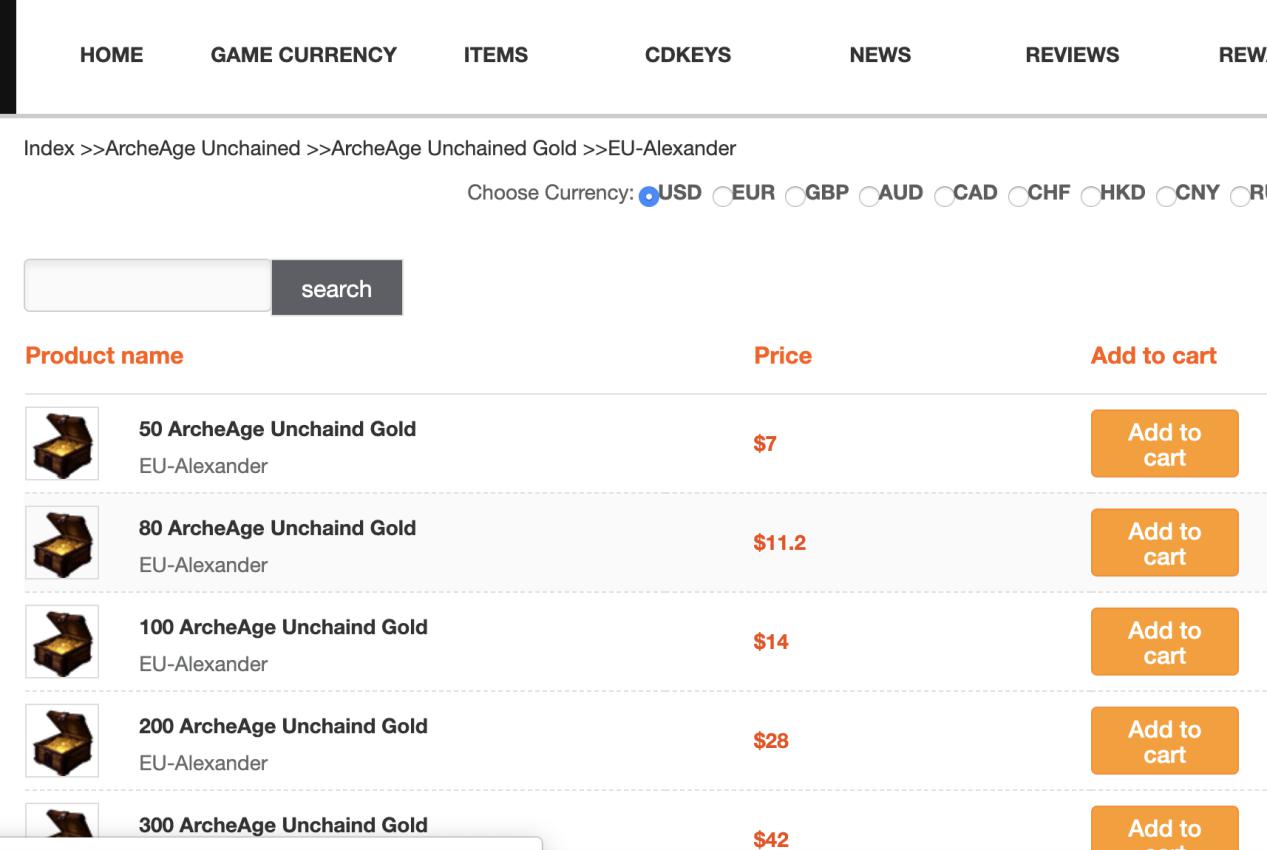Open the CDKEYS menu
1267x850 pixels.
point(688,56)
